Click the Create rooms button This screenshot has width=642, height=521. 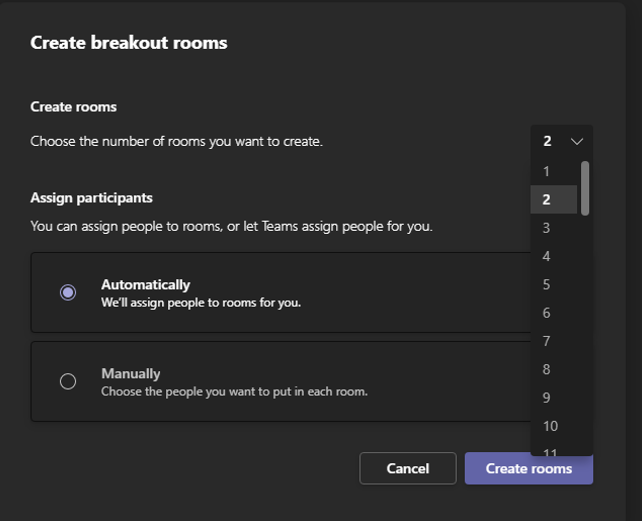pyautogui.click(x=528, y=468)
